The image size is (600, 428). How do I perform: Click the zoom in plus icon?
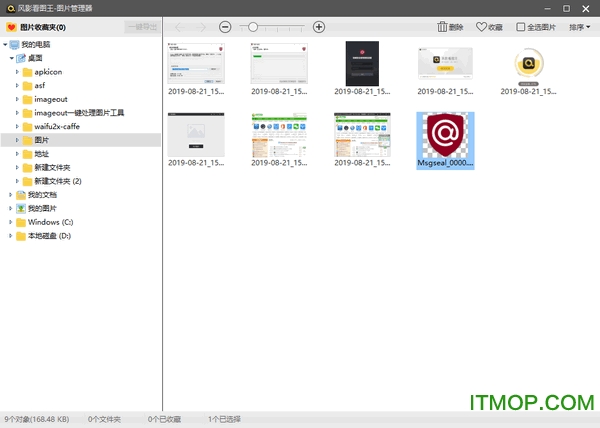(319, 27)
